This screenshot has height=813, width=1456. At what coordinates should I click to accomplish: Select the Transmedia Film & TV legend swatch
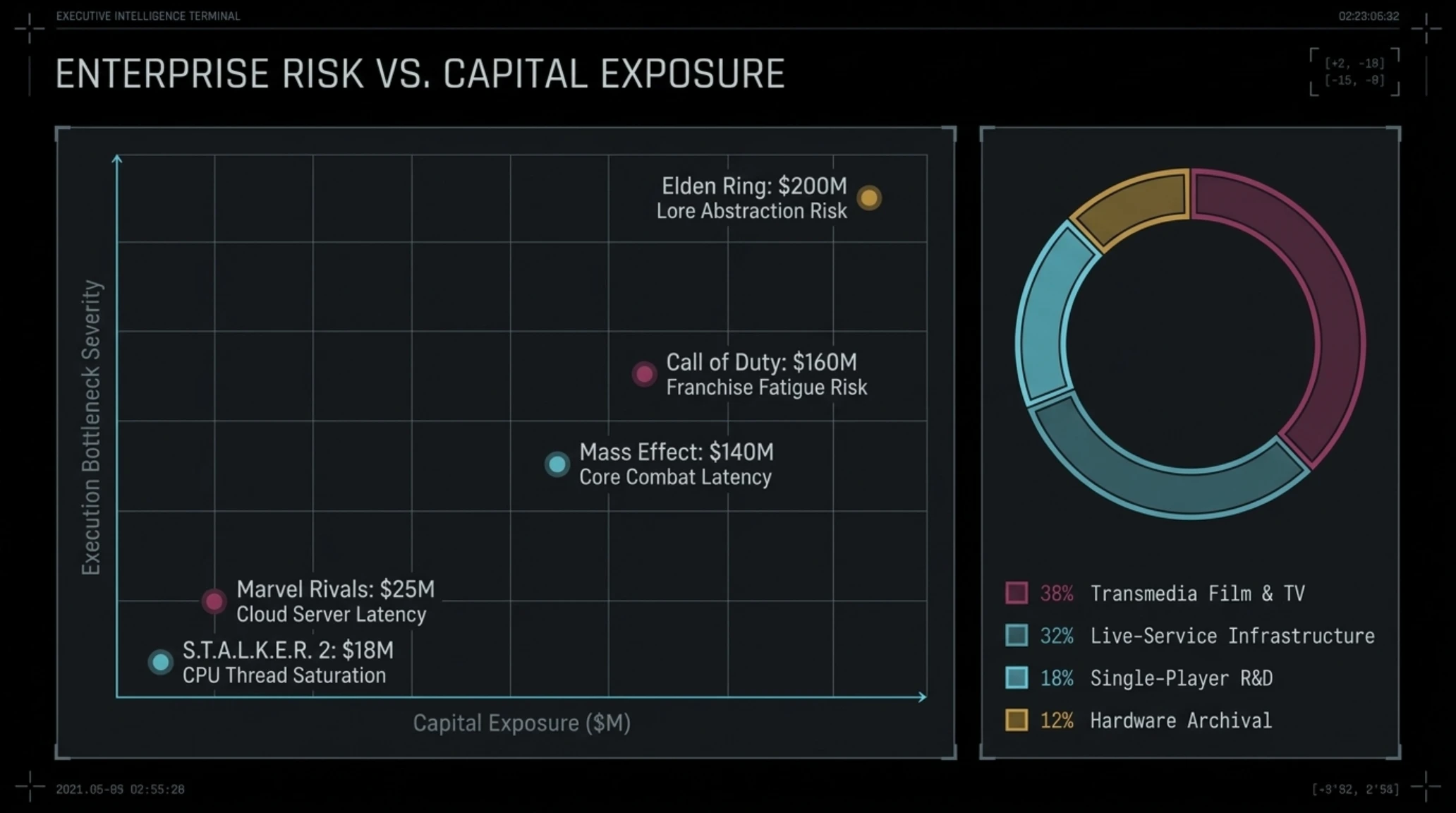[x=1017, y=593]
